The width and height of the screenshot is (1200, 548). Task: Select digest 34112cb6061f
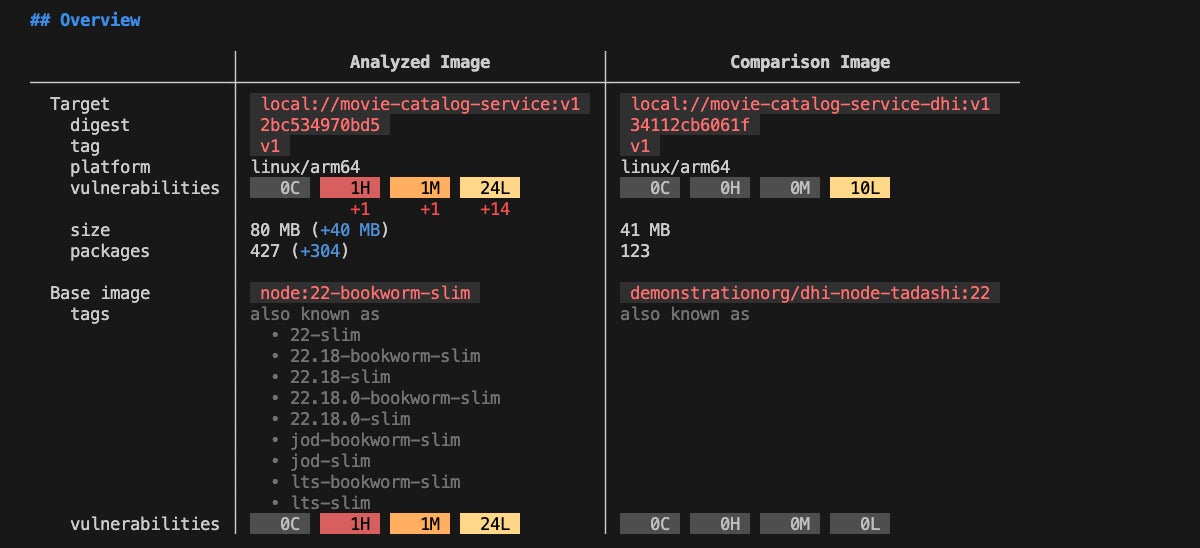pos(690,125)
